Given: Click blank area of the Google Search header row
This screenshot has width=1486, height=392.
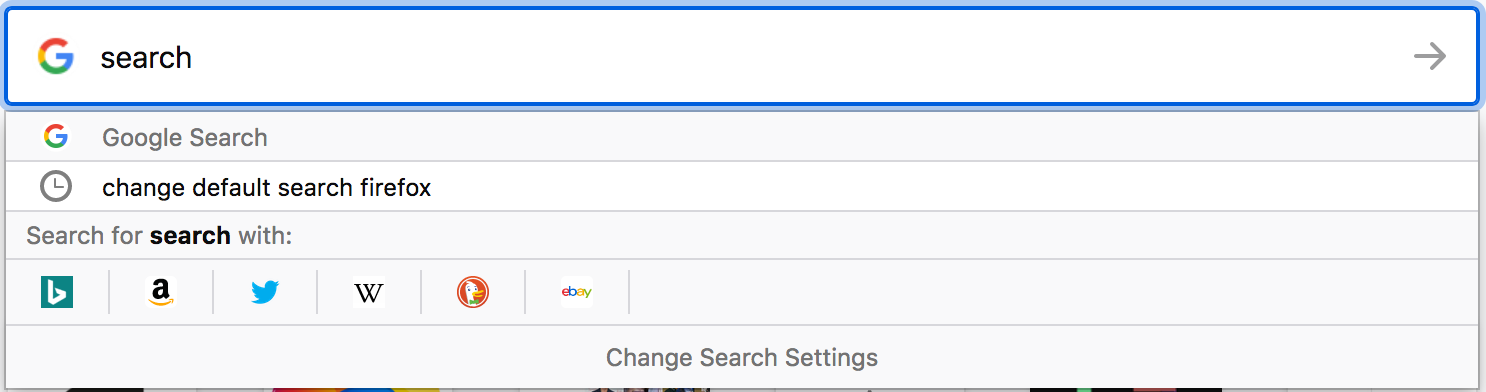Looking at the screenshot, I should coord(870,137).
